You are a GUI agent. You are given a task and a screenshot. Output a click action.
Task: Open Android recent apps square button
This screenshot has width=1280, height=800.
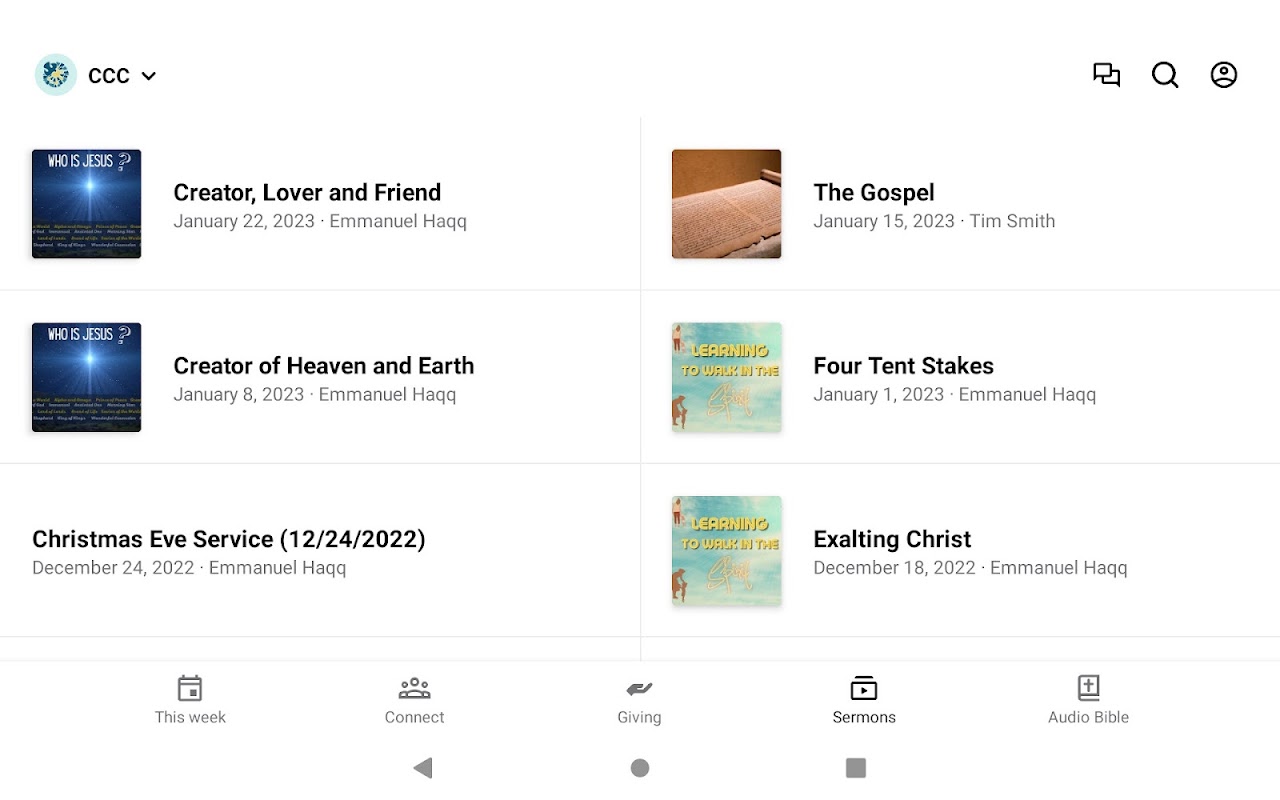856,768
